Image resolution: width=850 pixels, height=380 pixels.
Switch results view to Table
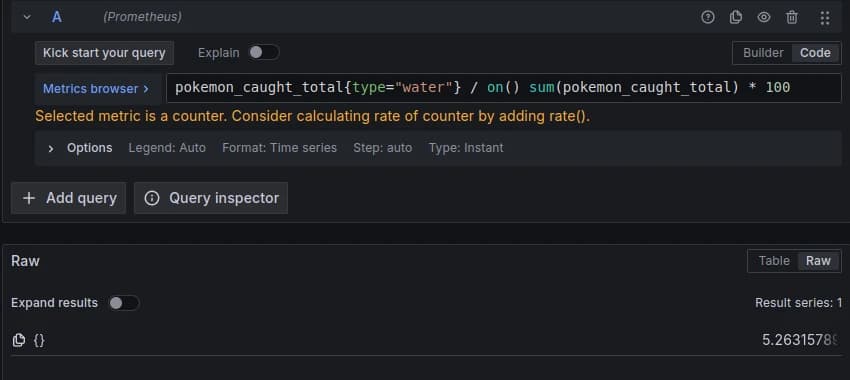pyautogui.click(x=774, y=261)
